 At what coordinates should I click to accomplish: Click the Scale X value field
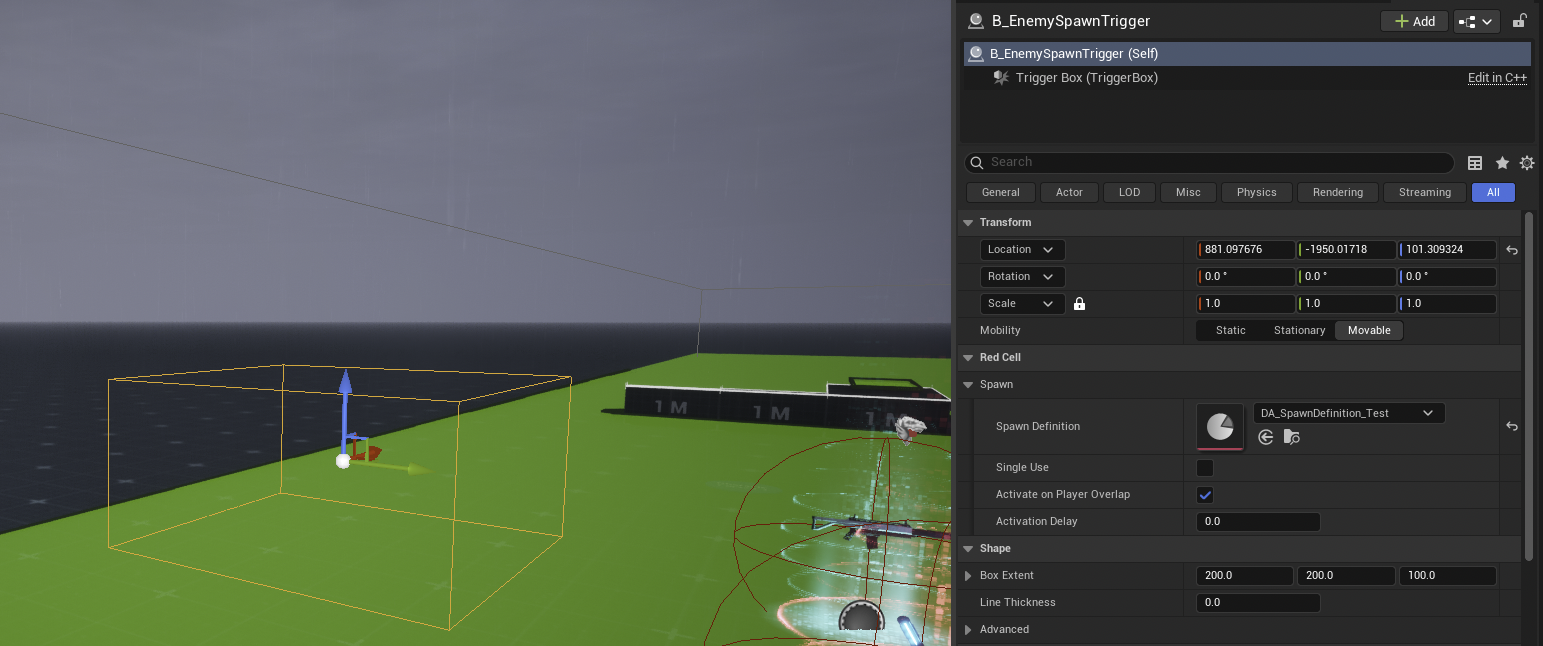[x=1246, y=303]
